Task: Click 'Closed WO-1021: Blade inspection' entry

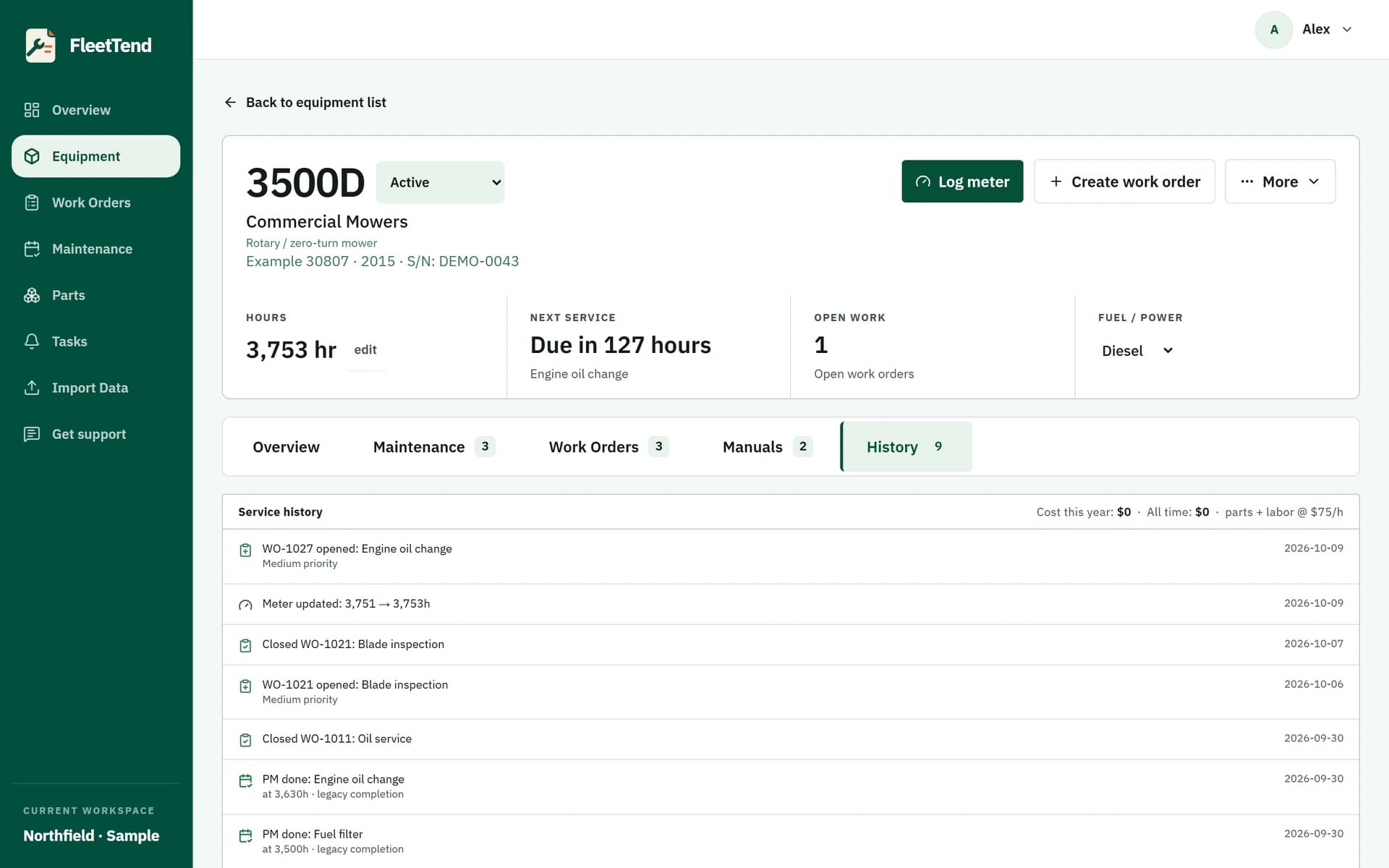Action: [x=791, y=644]
